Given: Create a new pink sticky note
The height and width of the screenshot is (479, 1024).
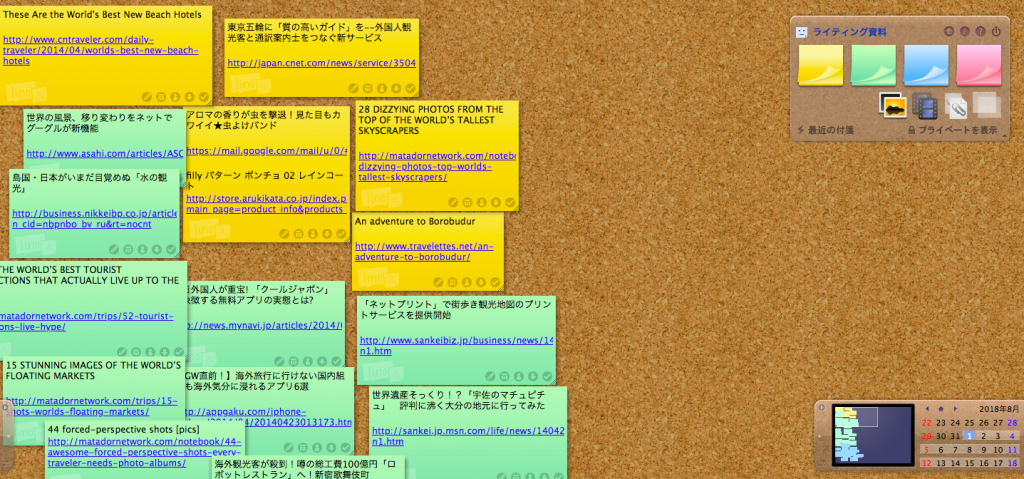Looking at the screenshot, I should [978, 65].
